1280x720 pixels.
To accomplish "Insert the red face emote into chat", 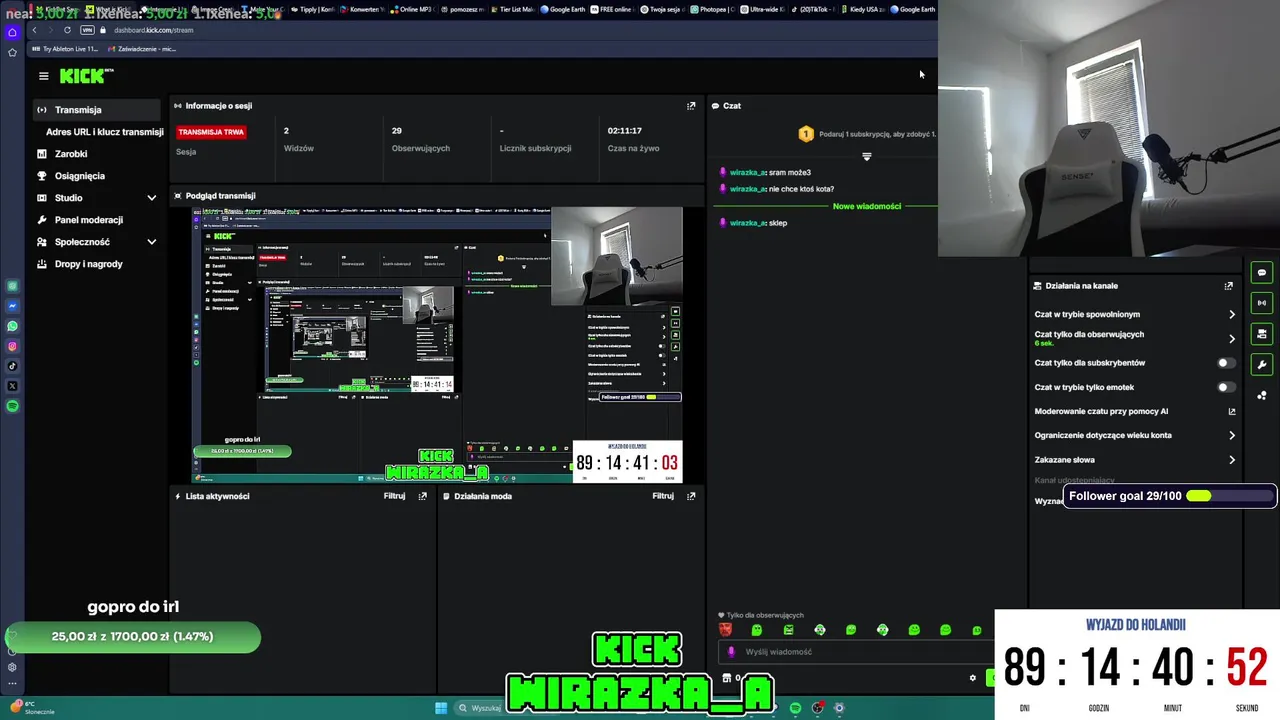I will [x=726, y=630].
